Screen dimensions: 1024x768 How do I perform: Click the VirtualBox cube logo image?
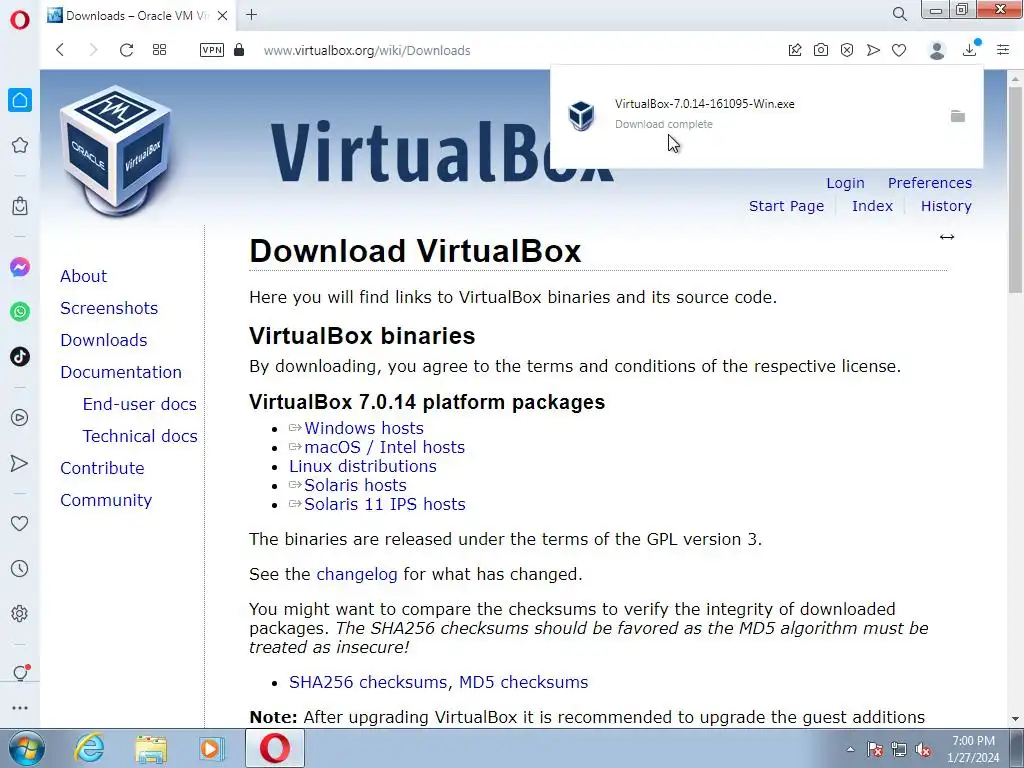(116, 151)
